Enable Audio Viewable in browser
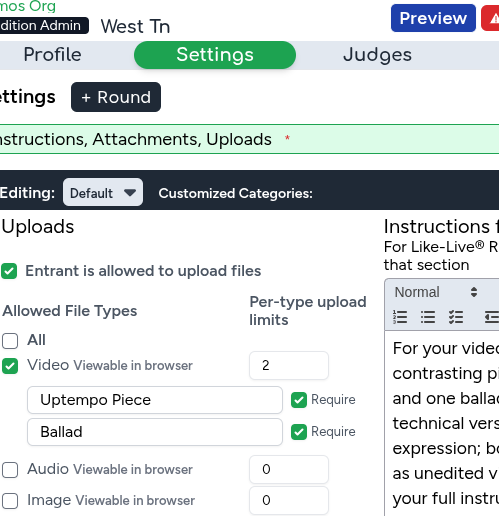499x516 pixels. pos(10,470)
